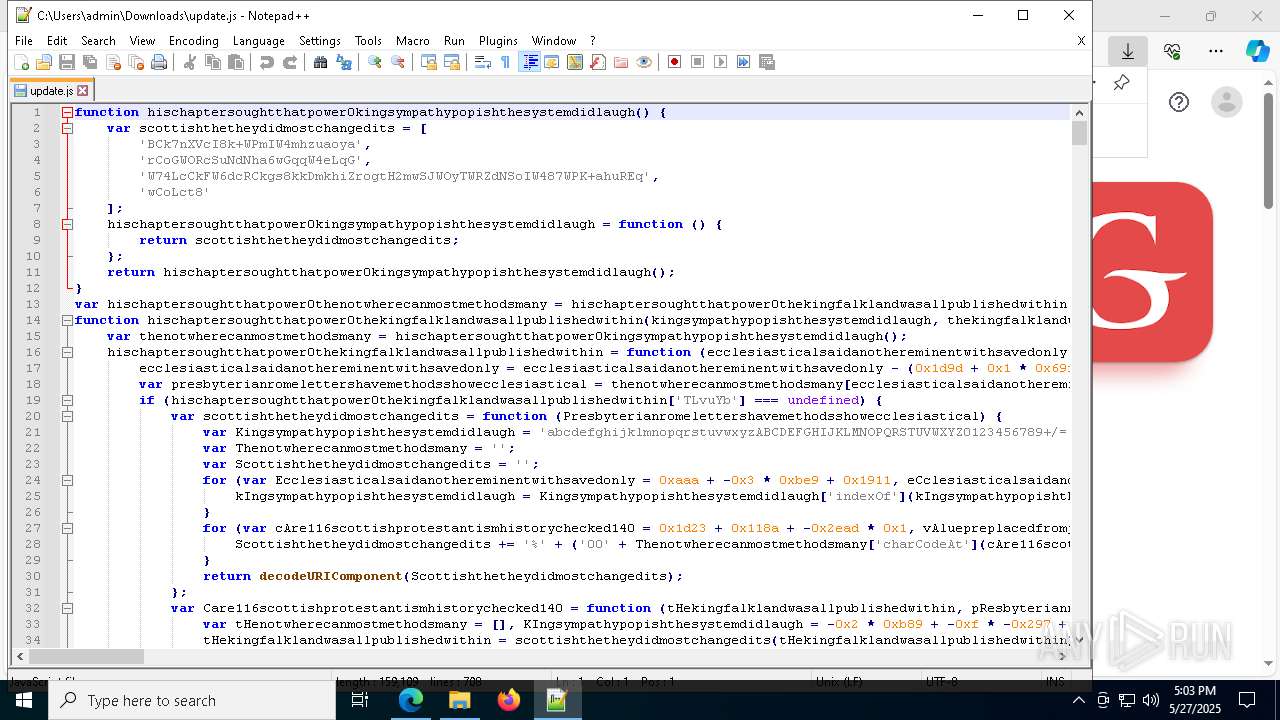Open File Explorer from taskbar
This screenshot has width=1280, height=720.
pyautogui.click(x=460, y=700)
